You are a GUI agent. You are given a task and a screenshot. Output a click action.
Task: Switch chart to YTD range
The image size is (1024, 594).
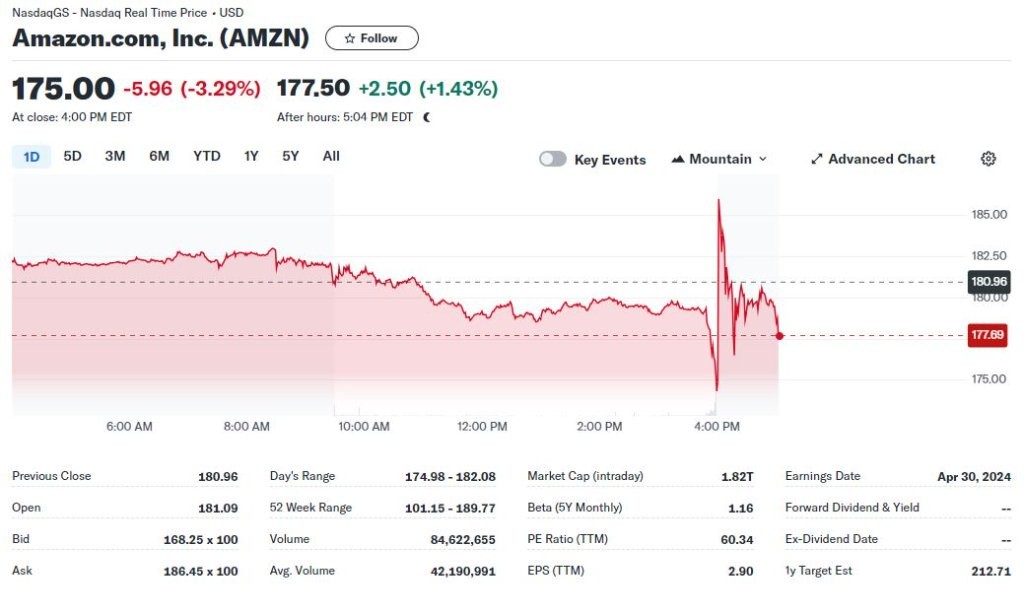pos(207,156)
